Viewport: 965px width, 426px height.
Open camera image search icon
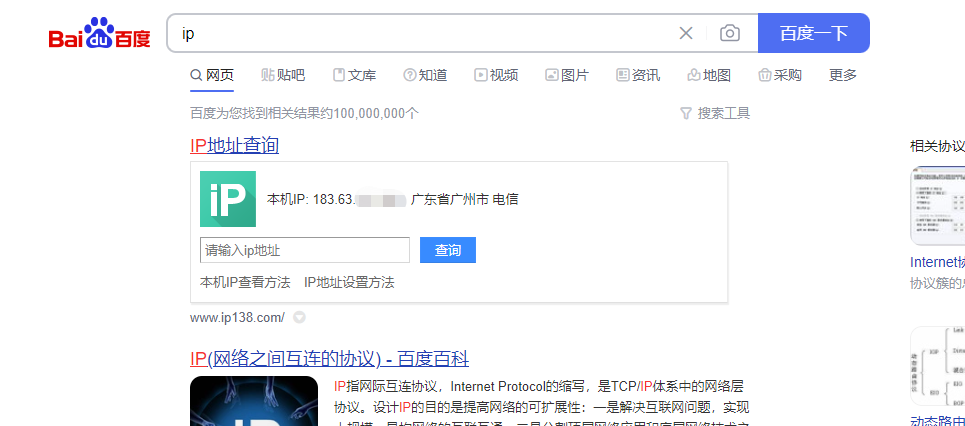click(730, 33)
